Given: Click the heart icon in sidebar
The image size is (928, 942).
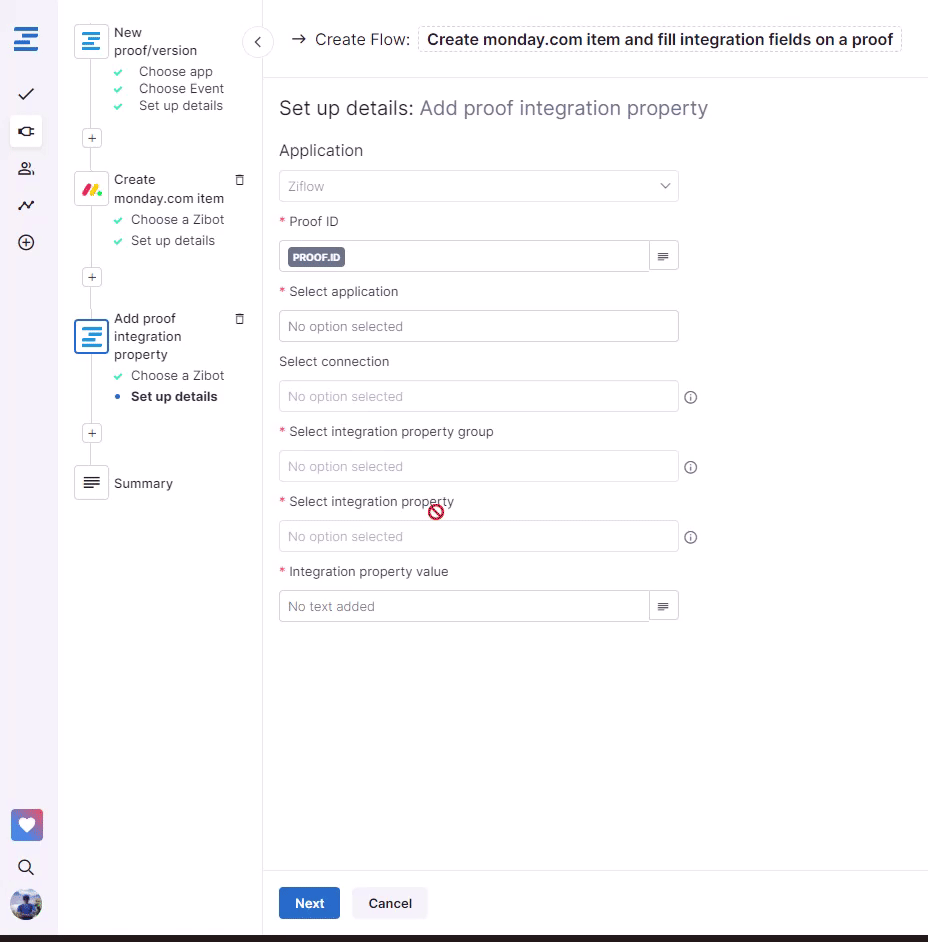Looking at the screenshot, I should click(x=26, y=825).
